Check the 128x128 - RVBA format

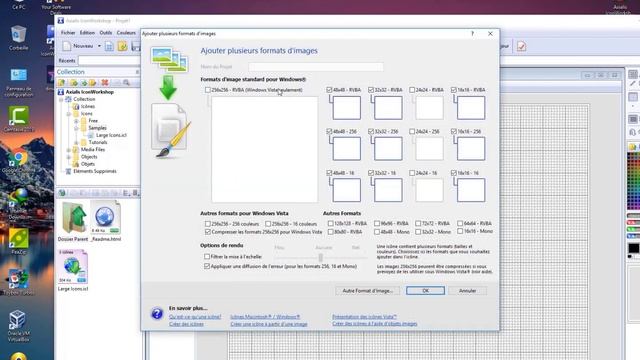pos(331,223)
